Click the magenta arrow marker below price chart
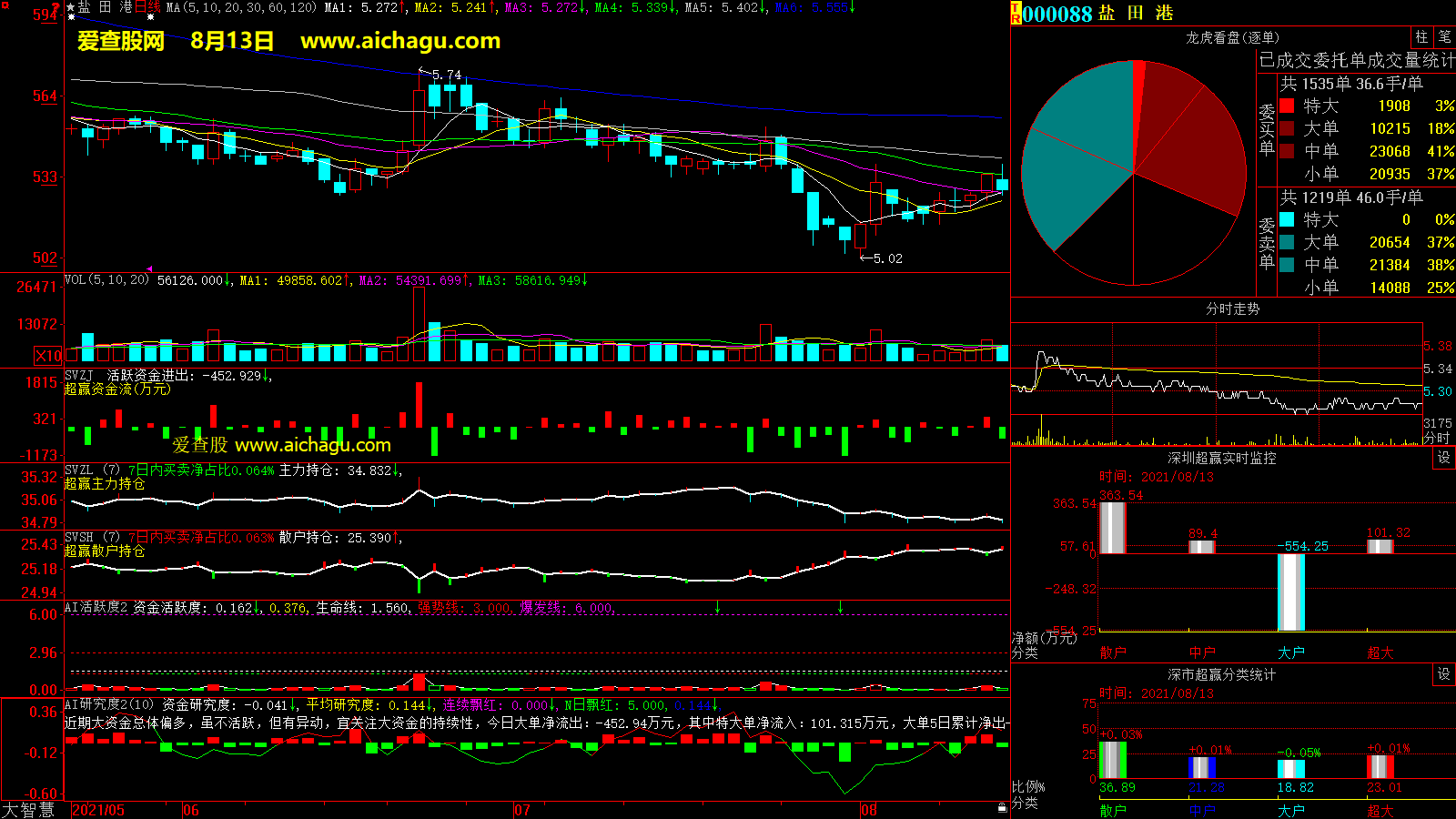1456x819 pixels. pyautogui.click(x=150, y=268)
